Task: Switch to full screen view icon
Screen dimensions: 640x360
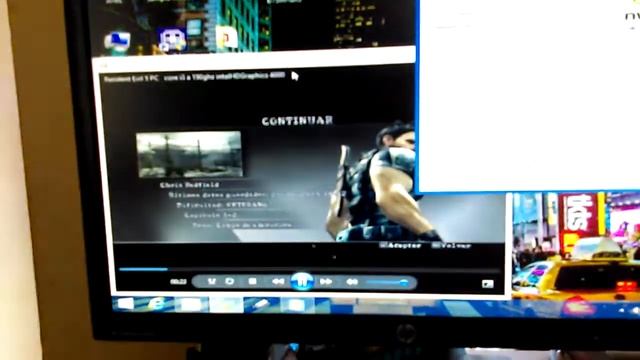Action: click(x=487, y=284)
